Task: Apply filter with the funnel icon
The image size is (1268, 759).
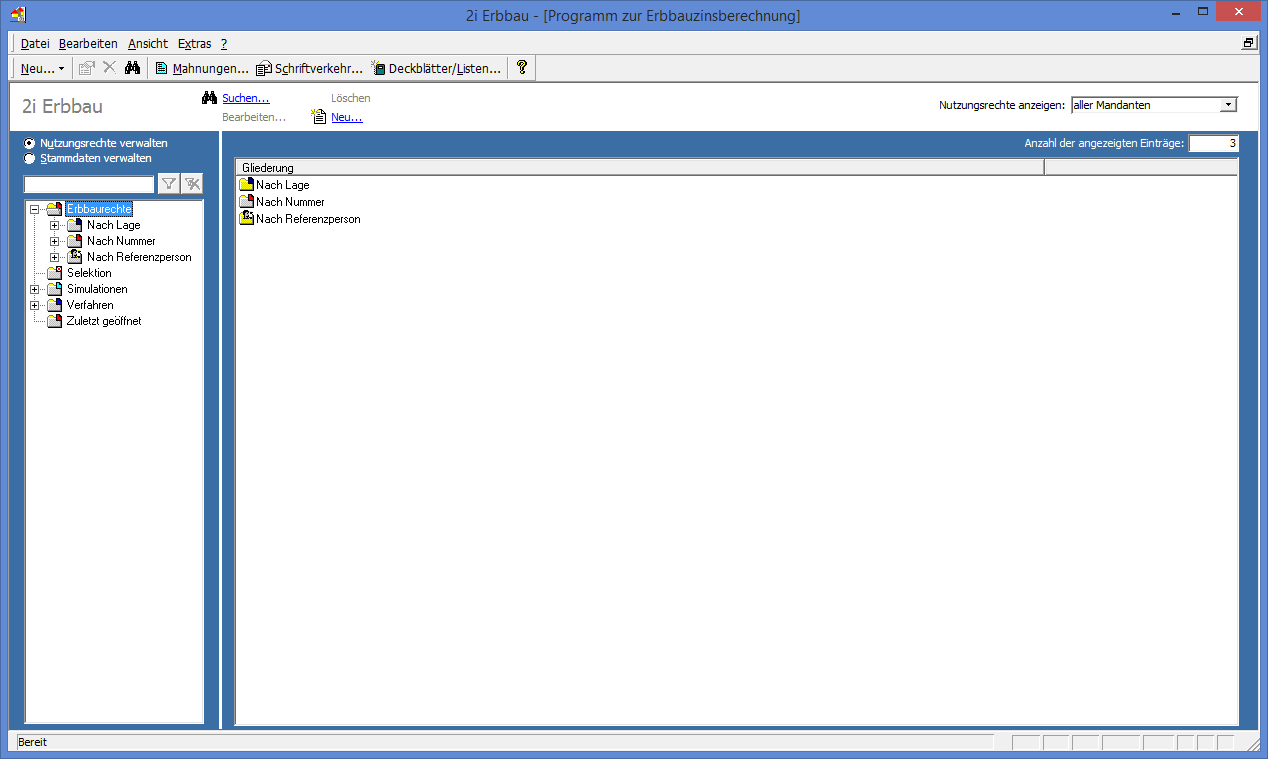Action: (x=169, y=183)
